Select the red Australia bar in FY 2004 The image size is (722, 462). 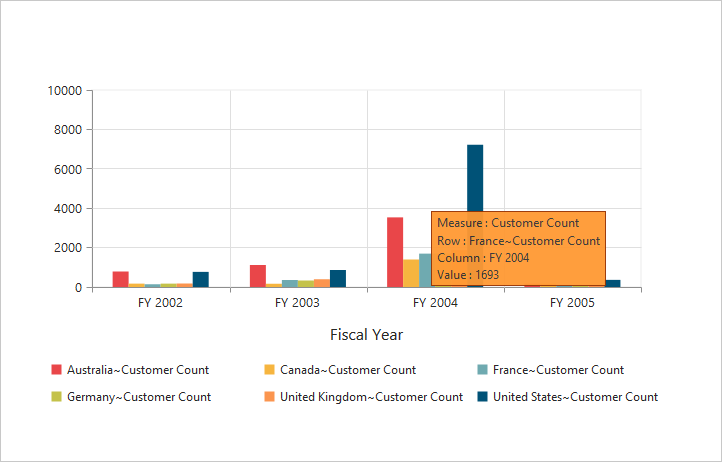(x=395, y=251)
